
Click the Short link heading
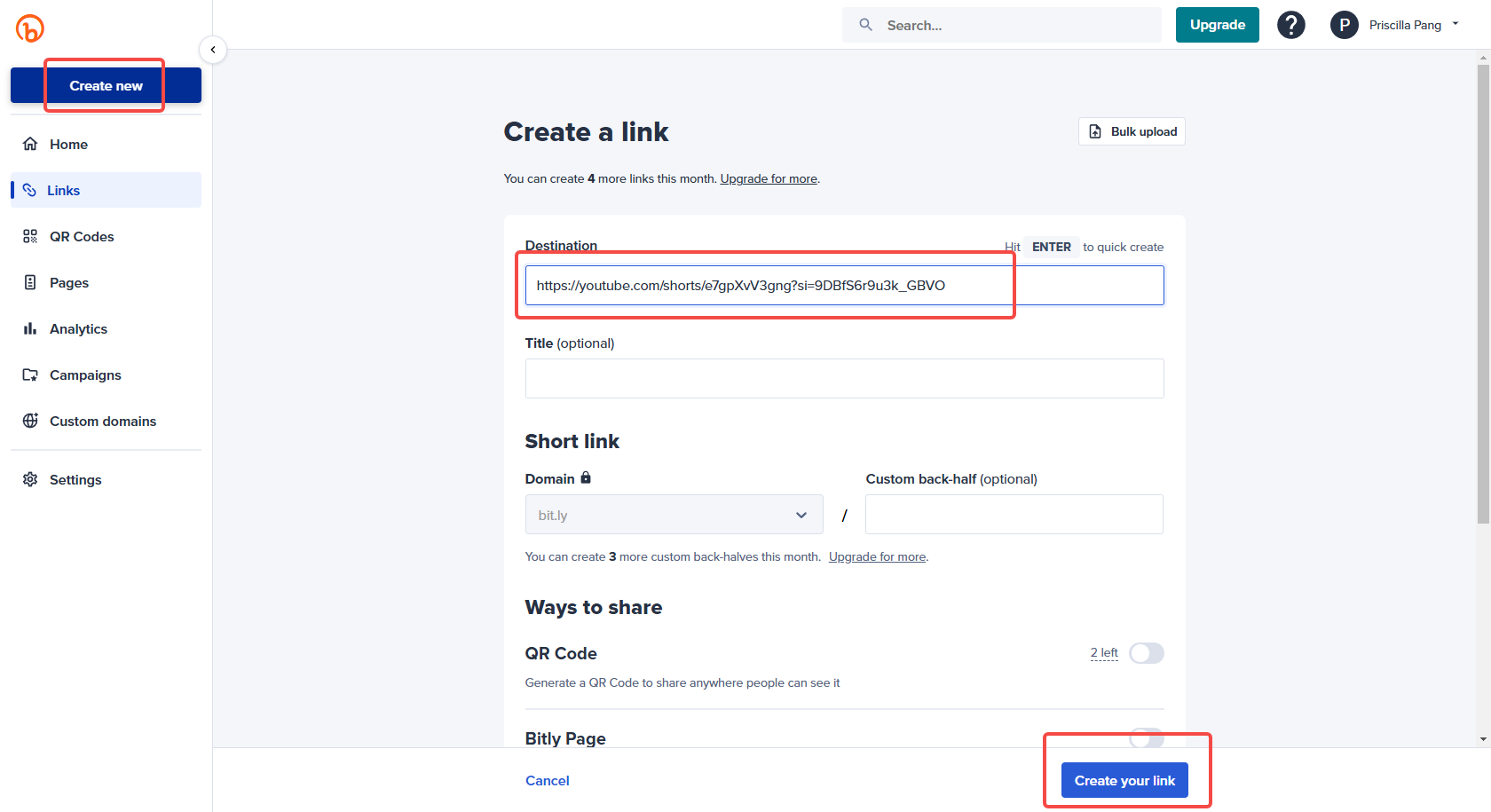tap(572, 441)
